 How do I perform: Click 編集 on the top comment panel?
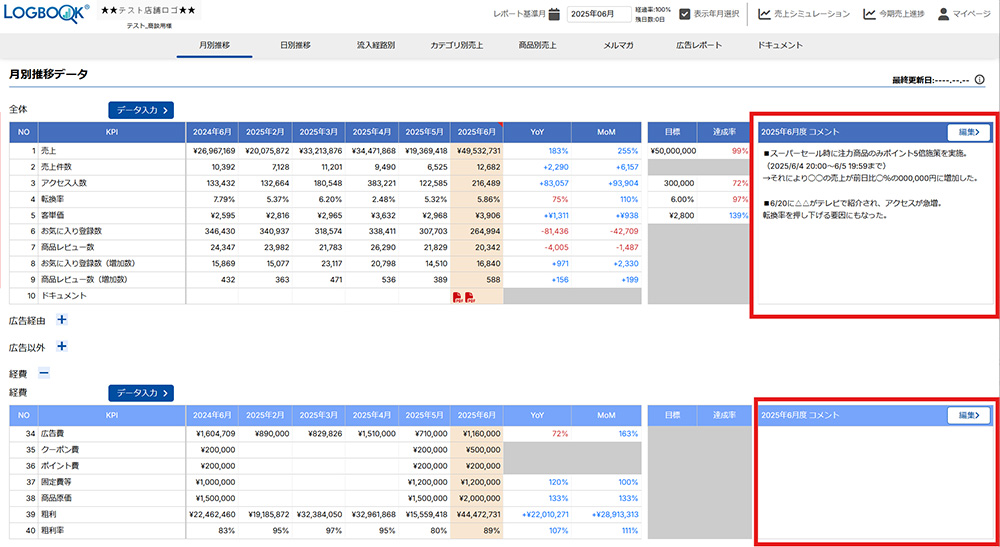click(x=969, y=131)
